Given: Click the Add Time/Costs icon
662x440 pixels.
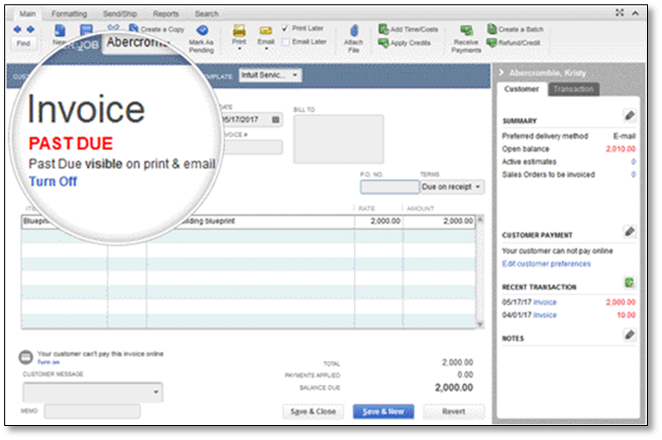Looking at the screenshot, I should coord(383,29).
